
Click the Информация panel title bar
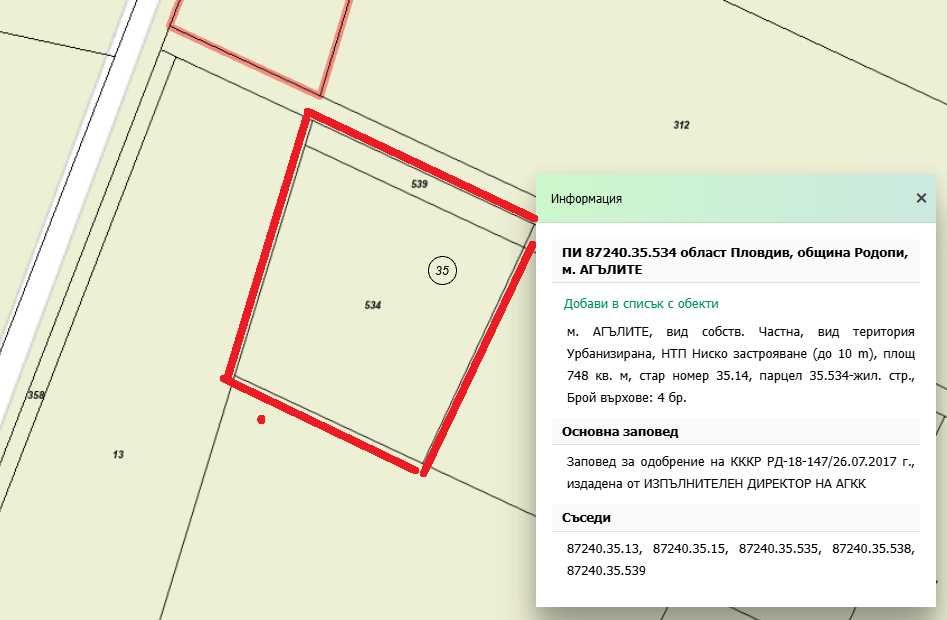coord(585,198)
